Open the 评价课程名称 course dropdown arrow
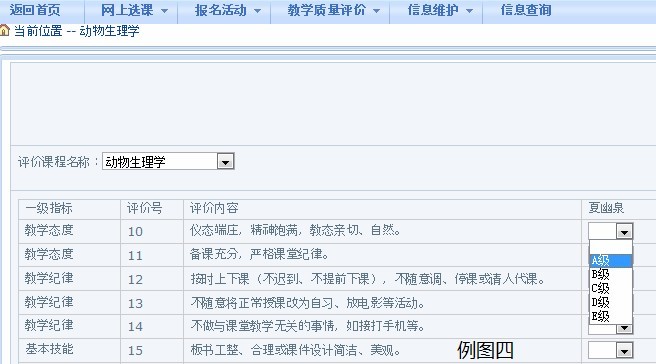The height and width of the screenshot is (364, 656). pyautogui.click(x=226, y=161)
